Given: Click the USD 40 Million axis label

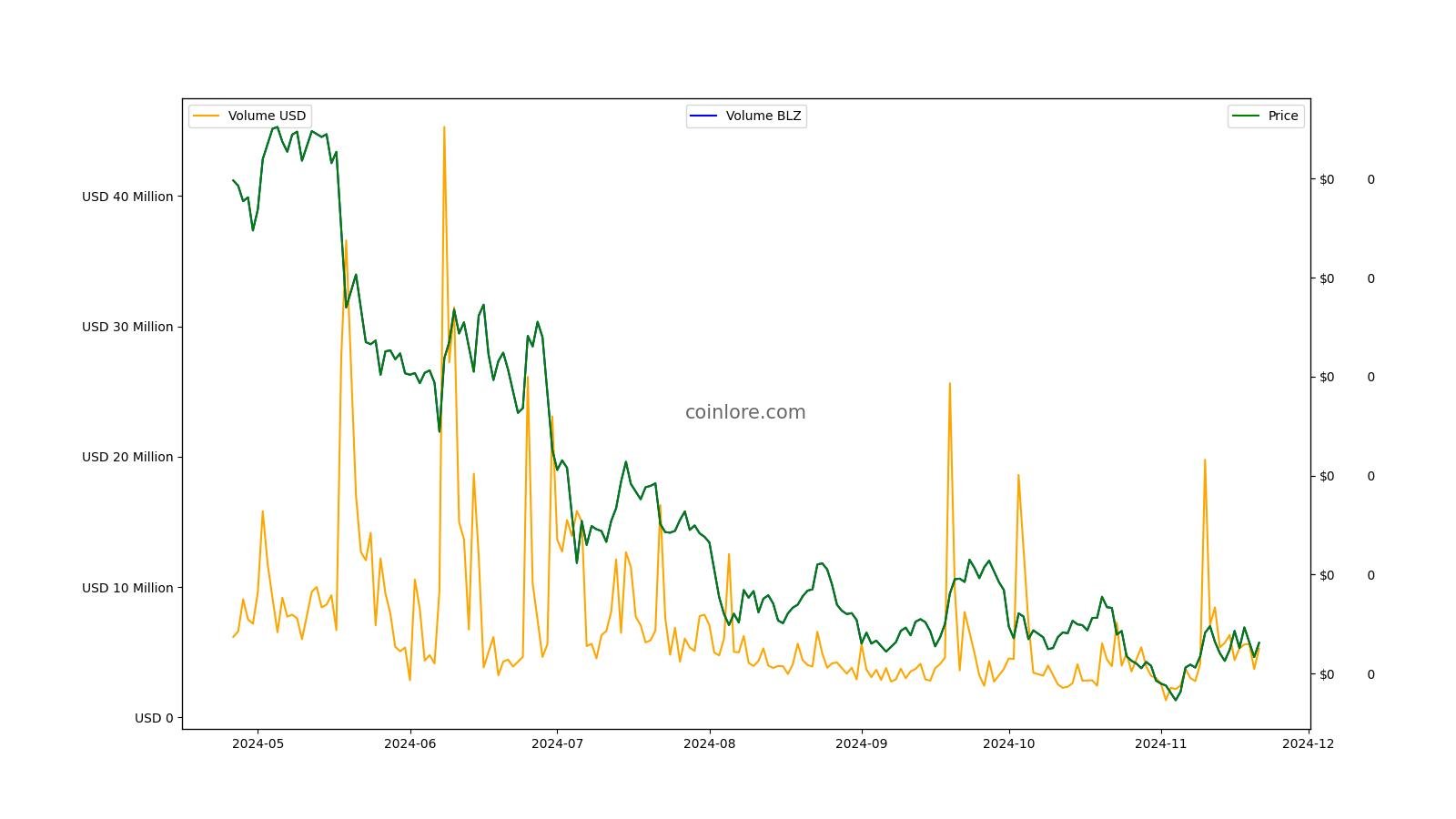Looking at the screenshot, I should pyautogui.click(x=127, y=197).
